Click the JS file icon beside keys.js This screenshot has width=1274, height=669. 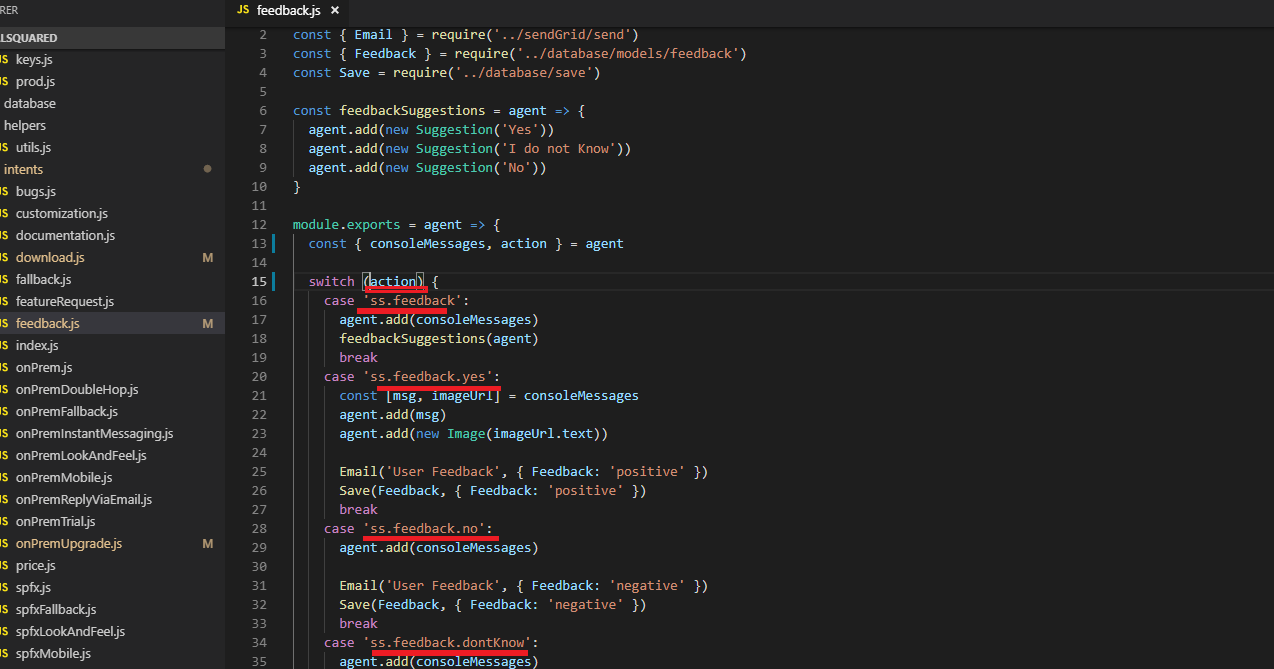[4, 60]
